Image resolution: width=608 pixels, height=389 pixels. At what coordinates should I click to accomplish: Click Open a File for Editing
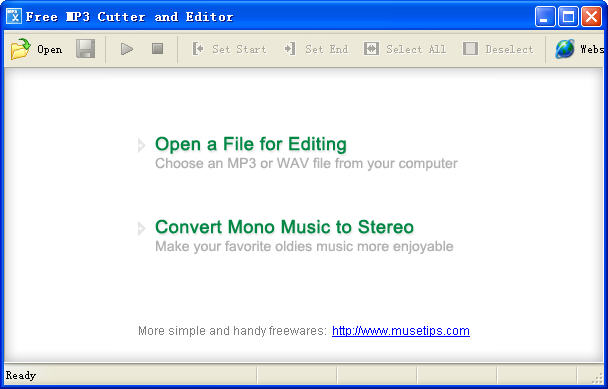point(250,144)
